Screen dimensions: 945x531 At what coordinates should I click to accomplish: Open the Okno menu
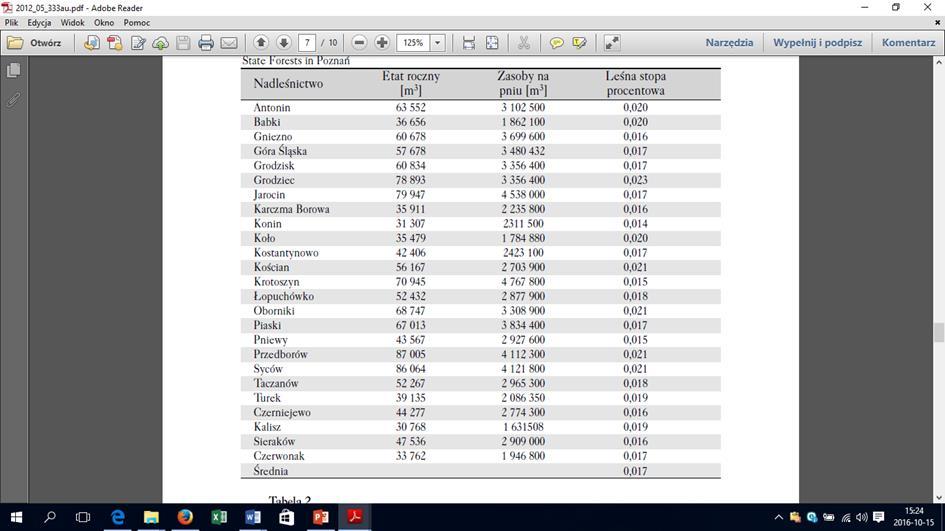[104, 22]
